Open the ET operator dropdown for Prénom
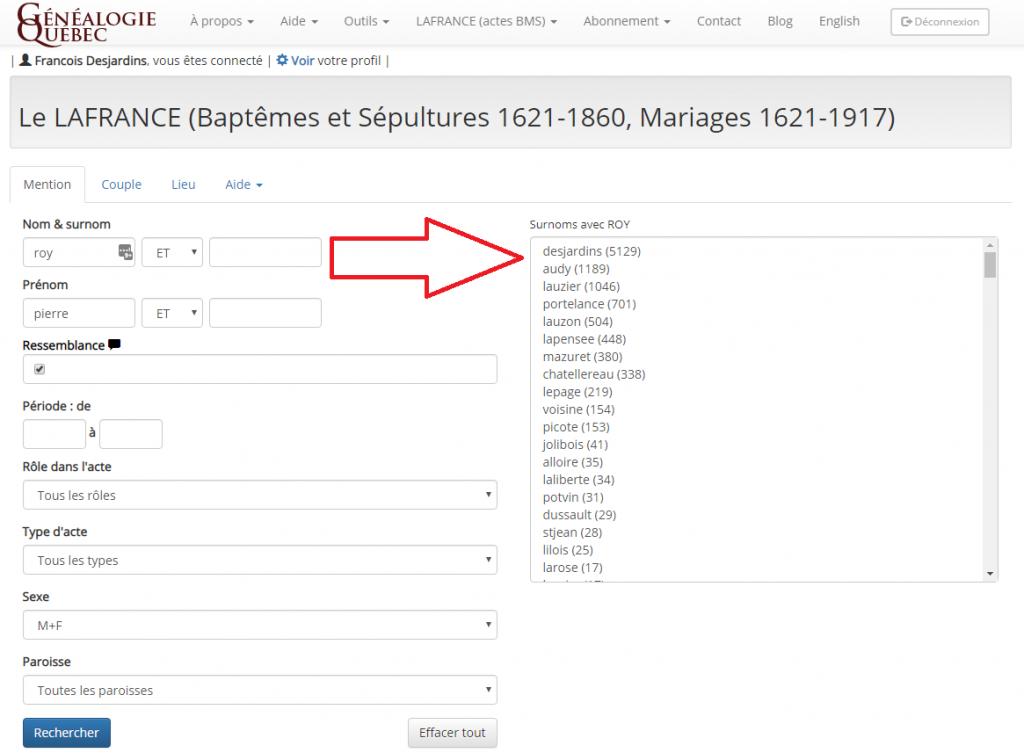1024x753 pixels. (x=172, y=313)
